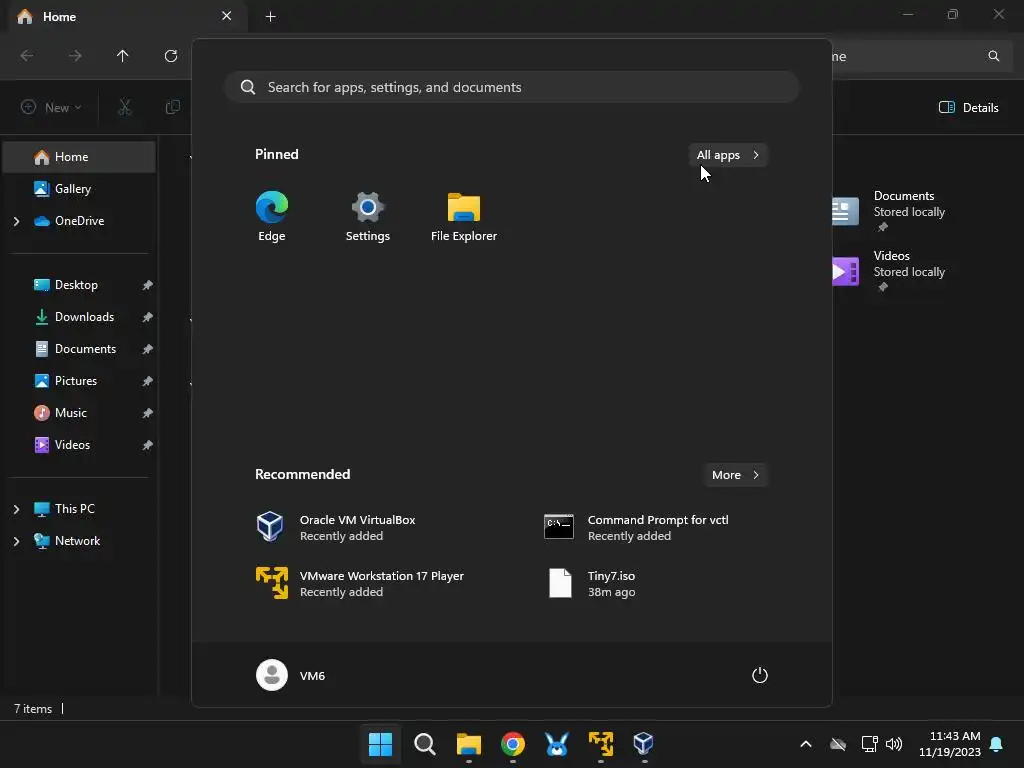Open the blue rabbit app in taskbar
The height and width of the screenshot is (768, 1024).
(x=556, y=743)
